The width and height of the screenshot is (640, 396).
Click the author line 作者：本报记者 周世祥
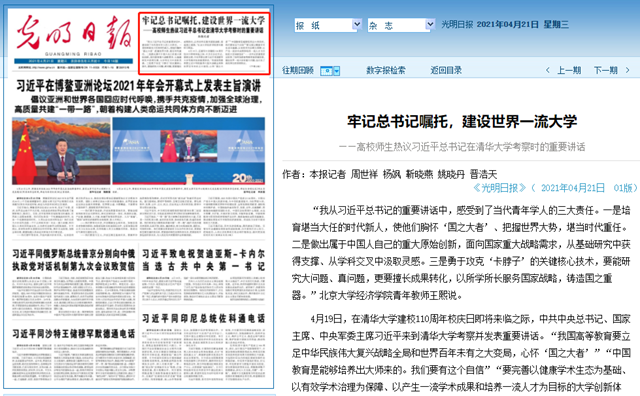click(x=390, y=174)
